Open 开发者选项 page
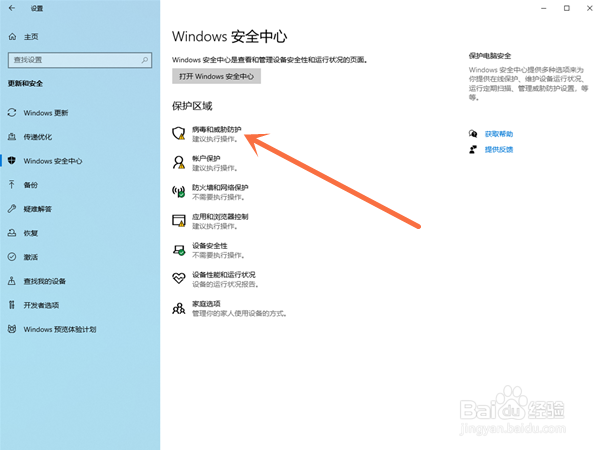 tap(41, 305)
